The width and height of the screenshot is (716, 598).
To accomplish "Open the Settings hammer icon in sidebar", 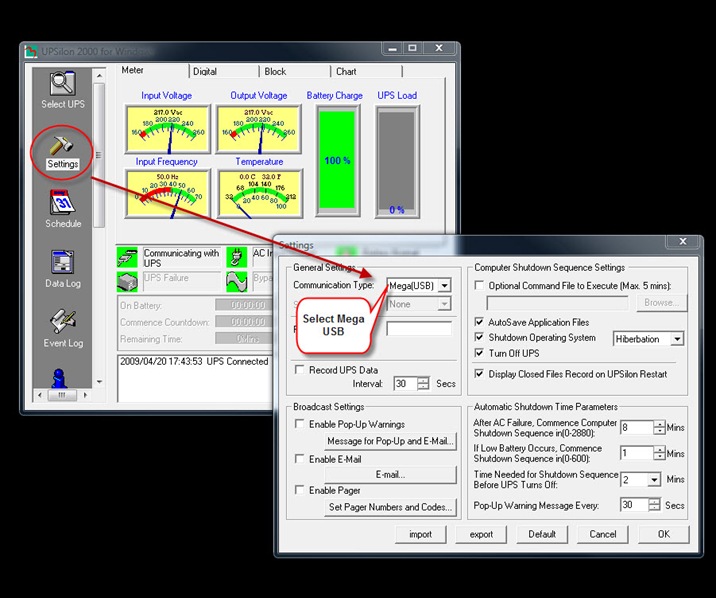I will click(62, 146).
